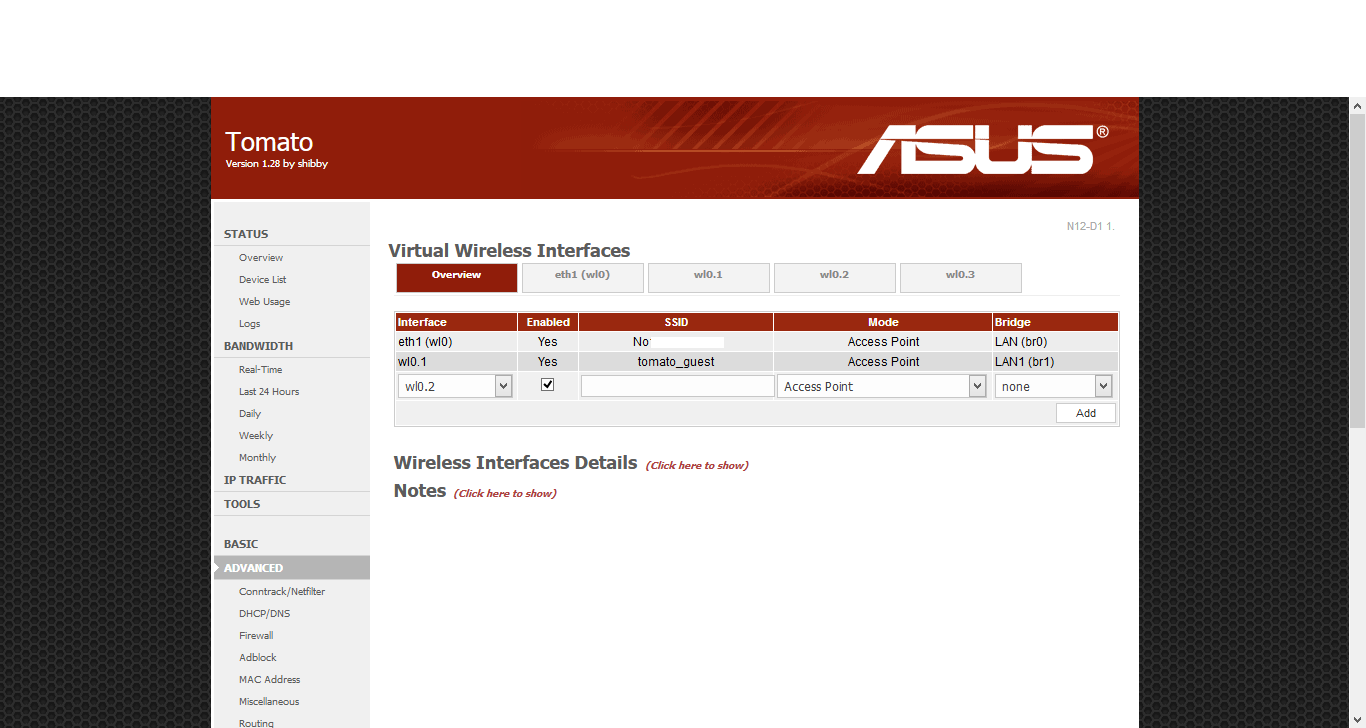
Task: Click the Mode column header
Action: (x=883, y=322)
